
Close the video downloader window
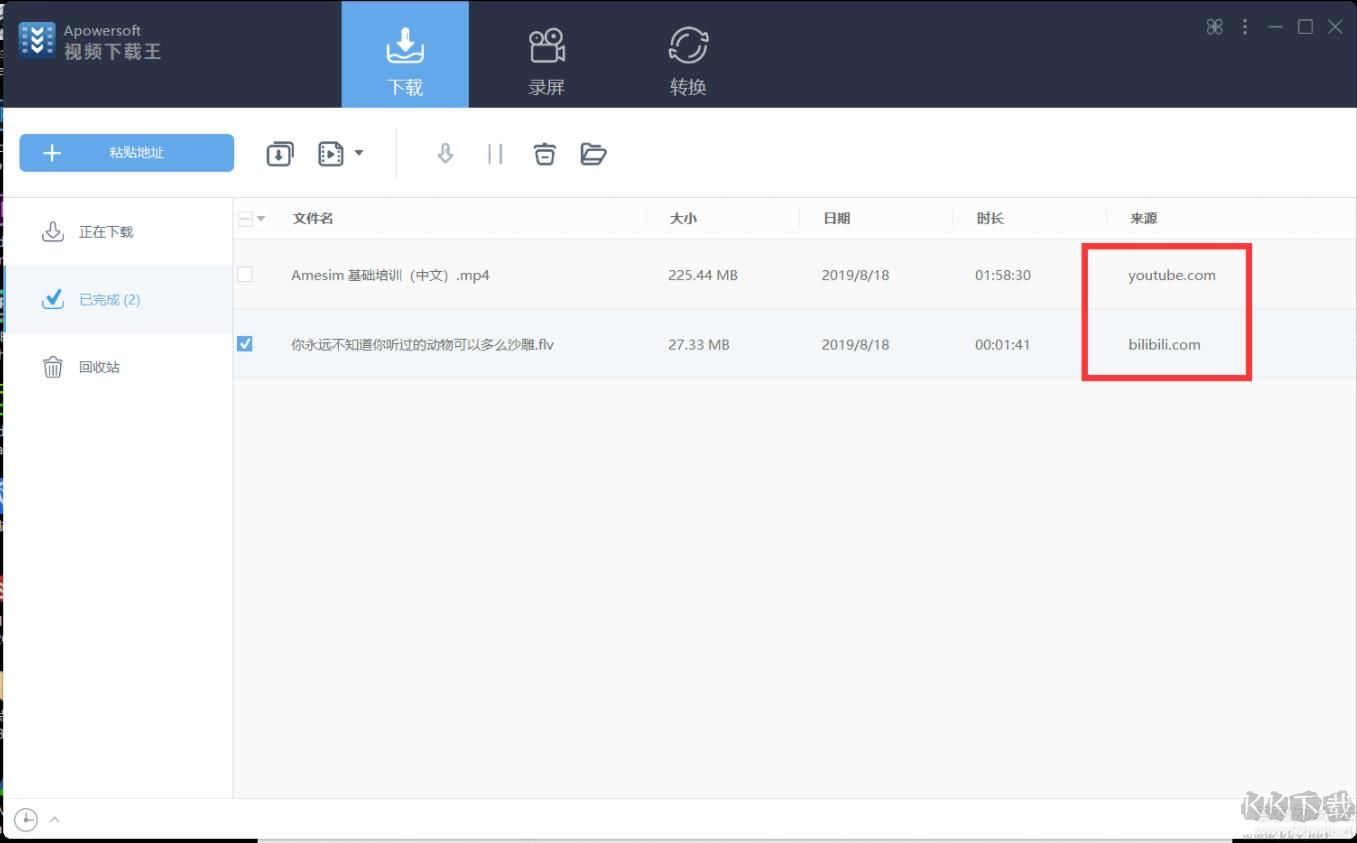click(x=1335, y=27)
